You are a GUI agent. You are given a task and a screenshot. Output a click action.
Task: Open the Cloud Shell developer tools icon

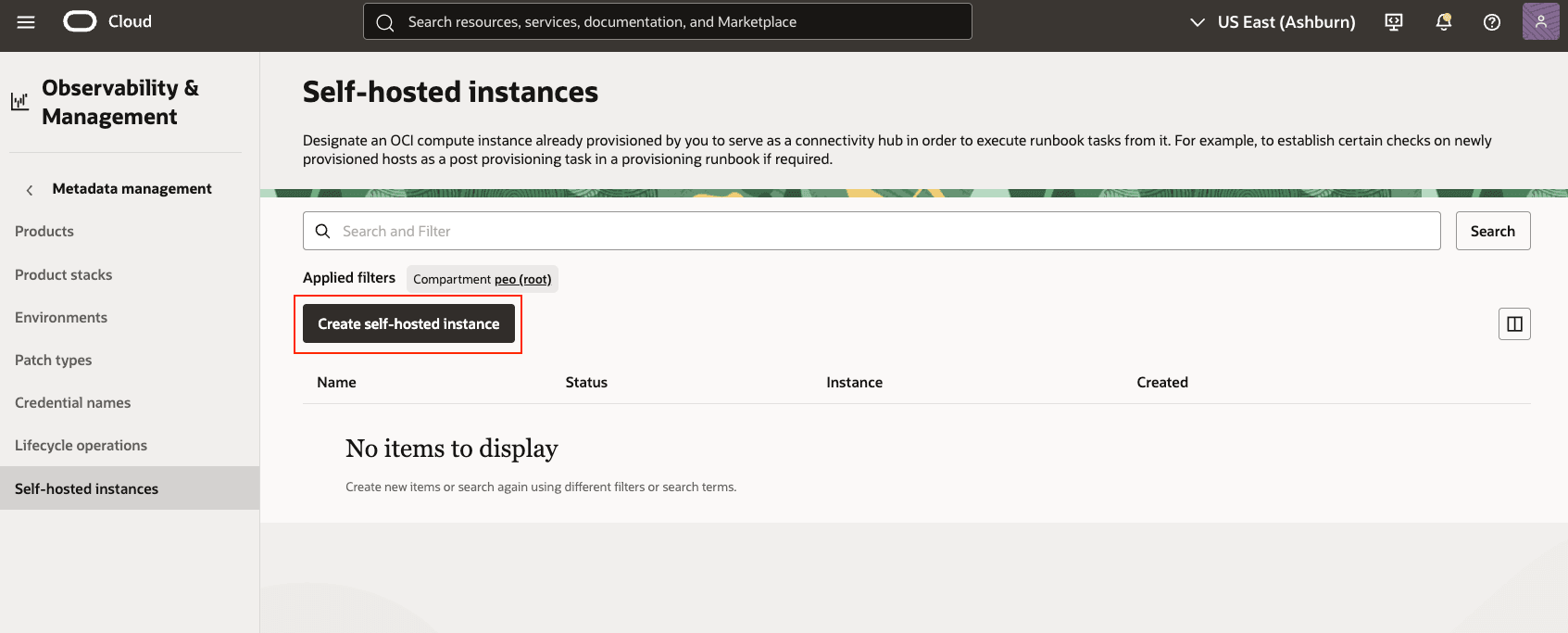pyautogui.click(x=1394, y=22)
